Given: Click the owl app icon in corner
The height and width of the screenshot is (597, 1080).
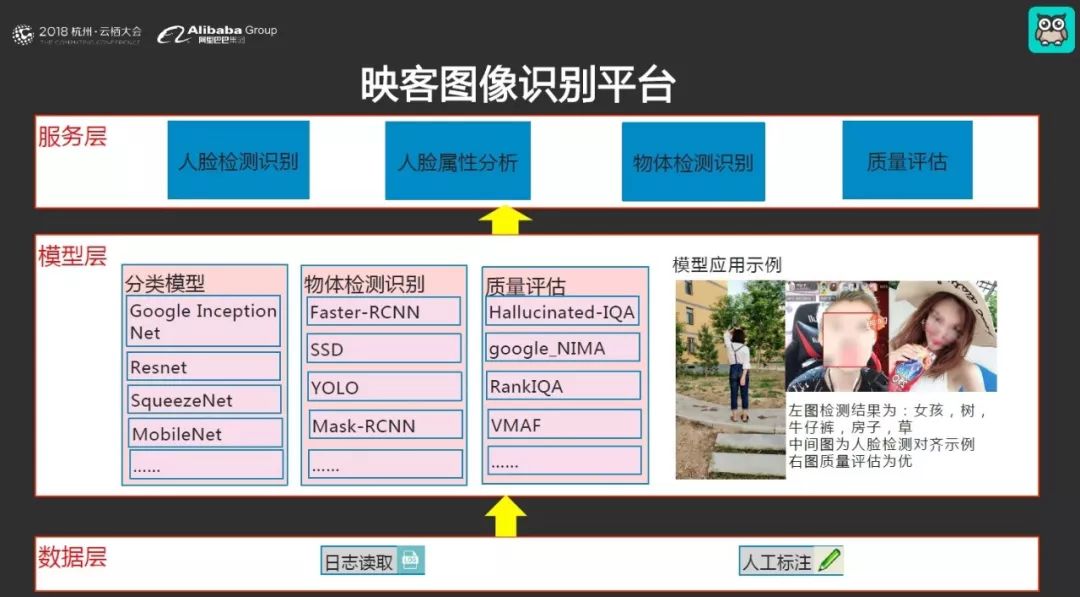Looking at the screenshot, I should click(x=1051, y=29).
